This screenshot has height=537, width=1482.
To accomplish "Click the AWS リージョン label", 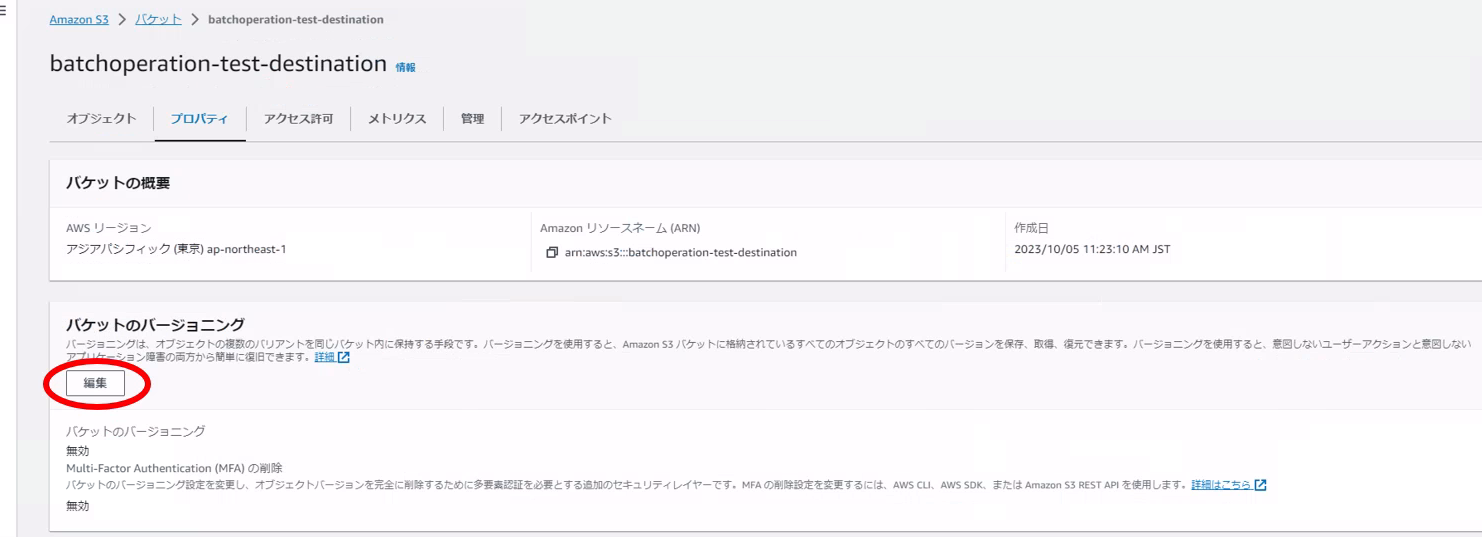I will (109, 229).
